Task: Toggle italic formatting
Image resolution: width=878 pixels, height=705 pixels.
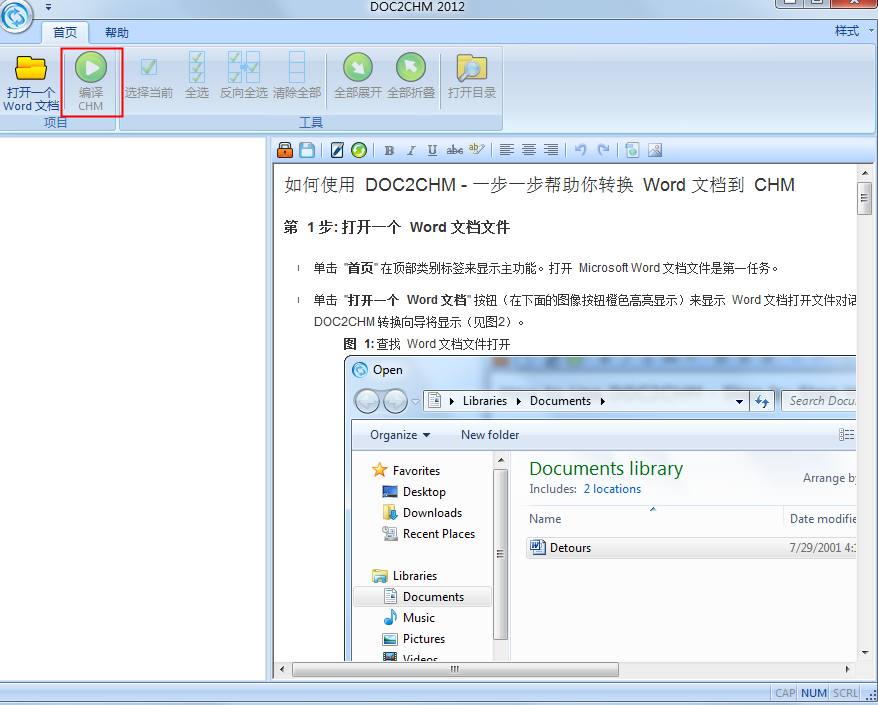Action: point(411,150)
